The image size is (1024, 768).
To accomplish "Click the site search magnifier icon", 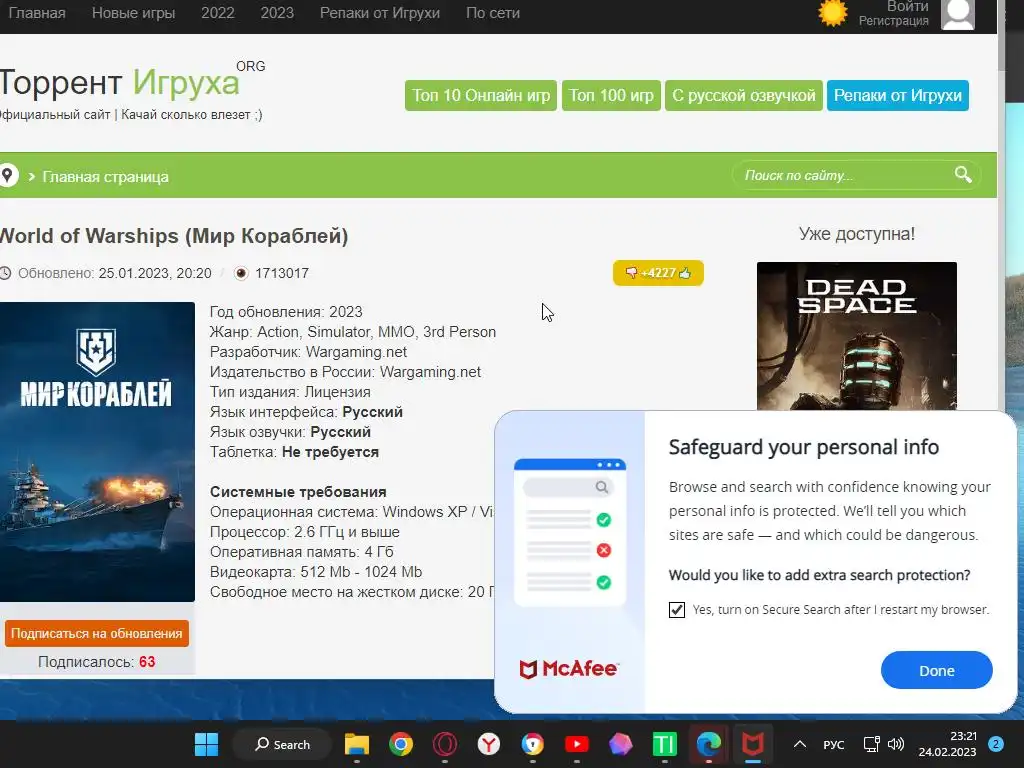I will tap(963, 175).
